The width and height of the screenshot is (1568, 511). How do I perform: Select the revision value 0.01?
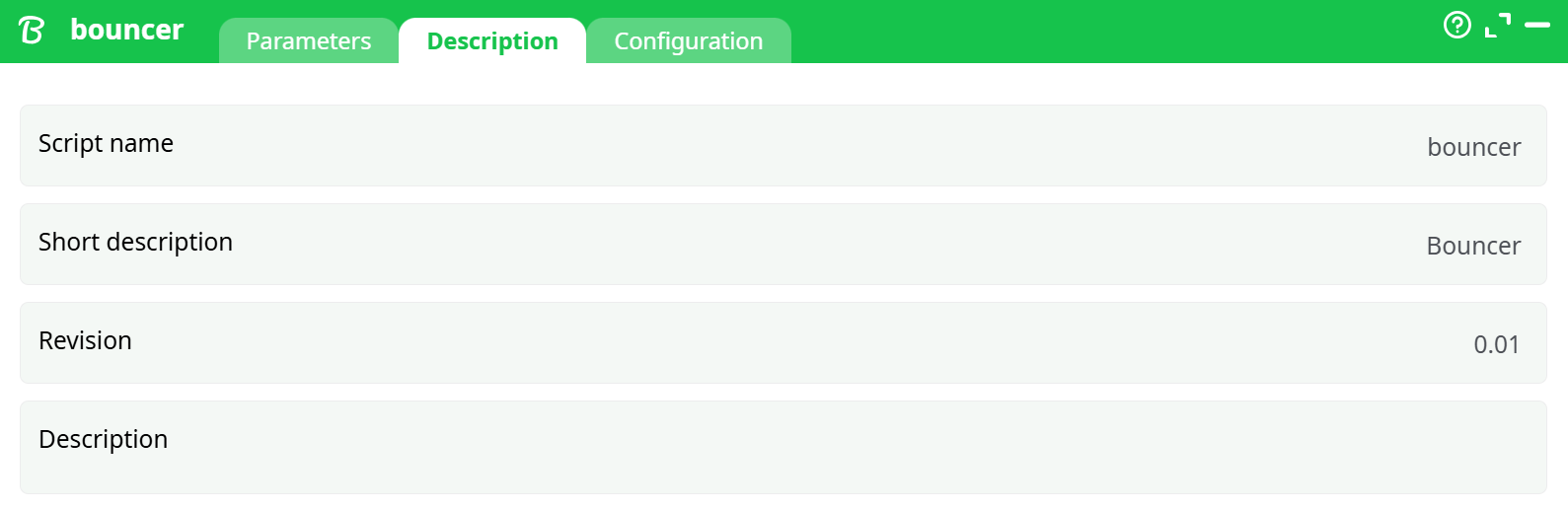tap(1496, 344)
